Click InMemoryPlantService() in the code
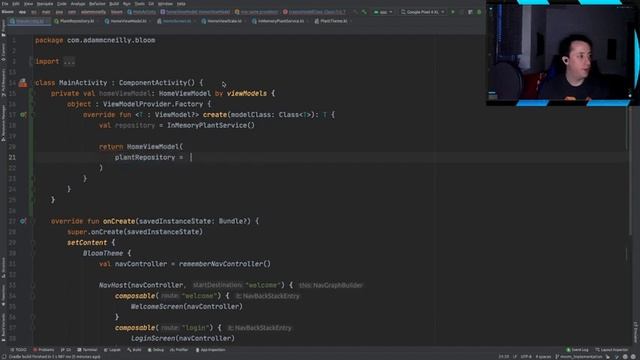The width and height of the screenshot is (640, 360). tap(211, 125)
